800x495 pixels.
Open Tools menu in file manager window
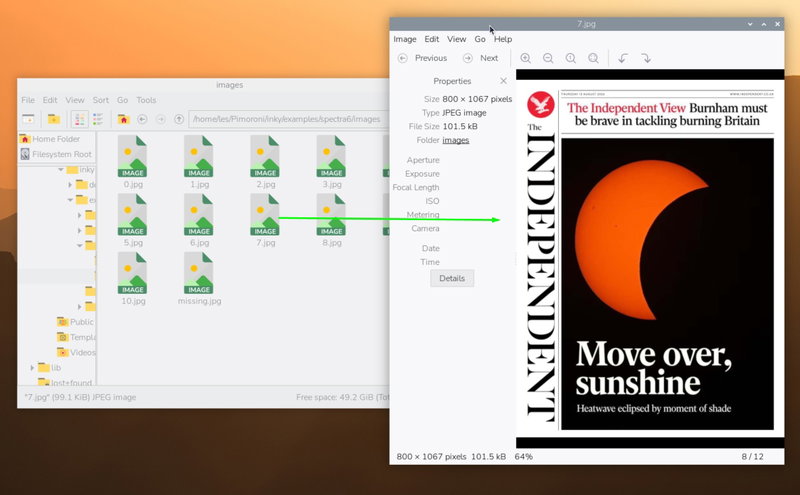(146, 100)
